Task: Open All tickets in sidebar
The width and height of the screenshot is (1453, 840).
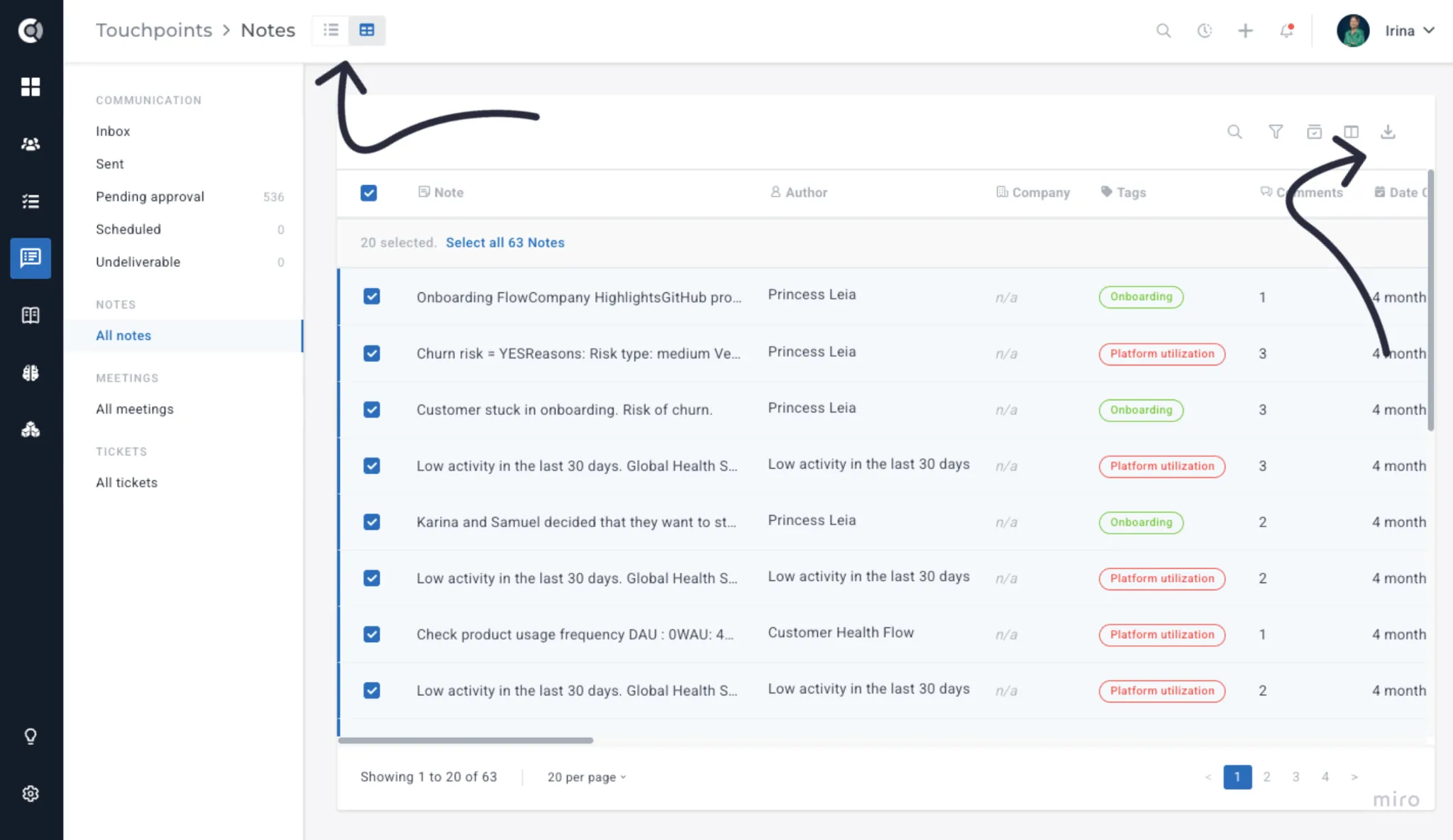Action: (126, 482)
